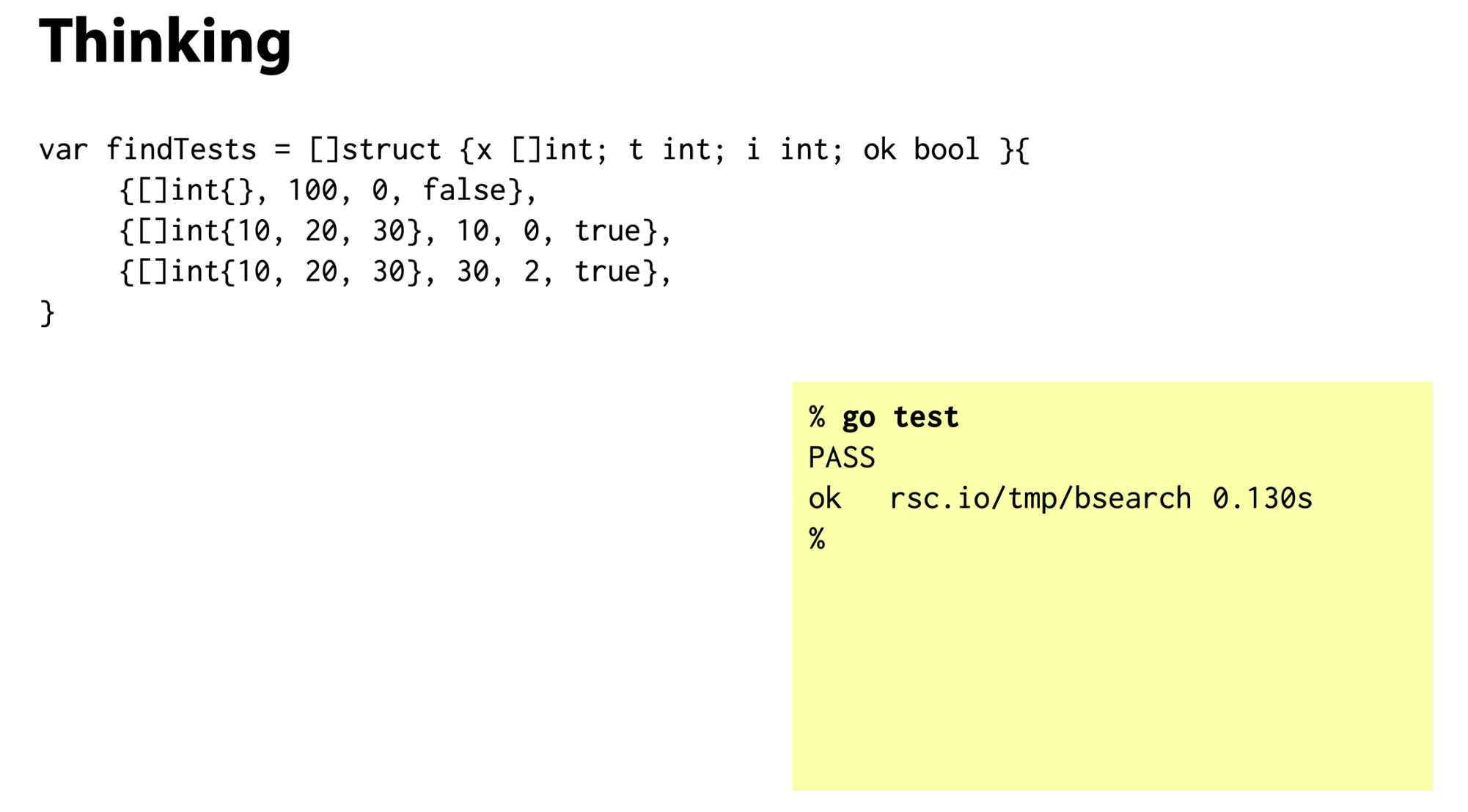Select the first test case with empty slice
This screenshot has height=812, width=1468.
click(328, 191)
